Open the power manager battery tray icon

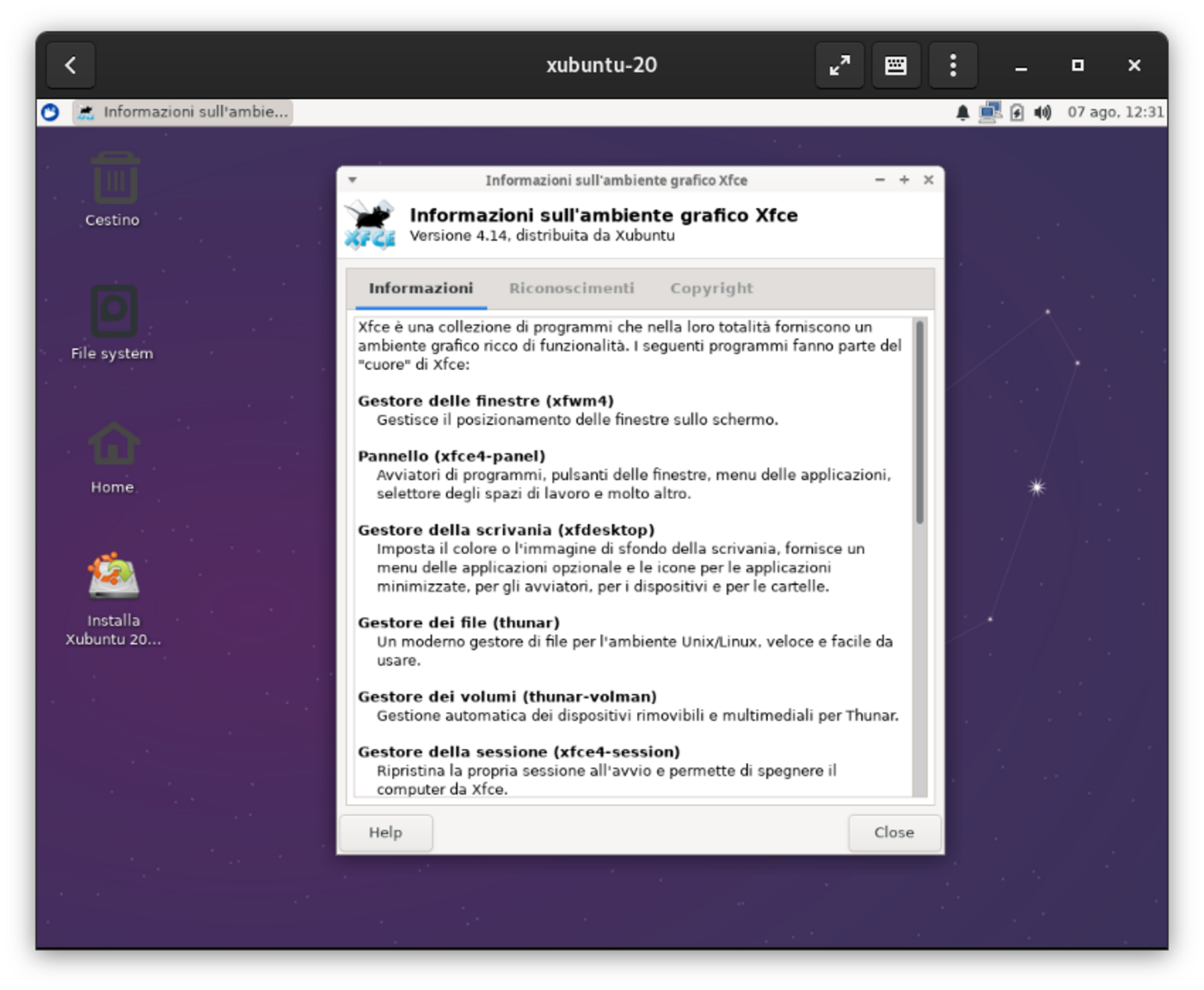[1017, 112]
